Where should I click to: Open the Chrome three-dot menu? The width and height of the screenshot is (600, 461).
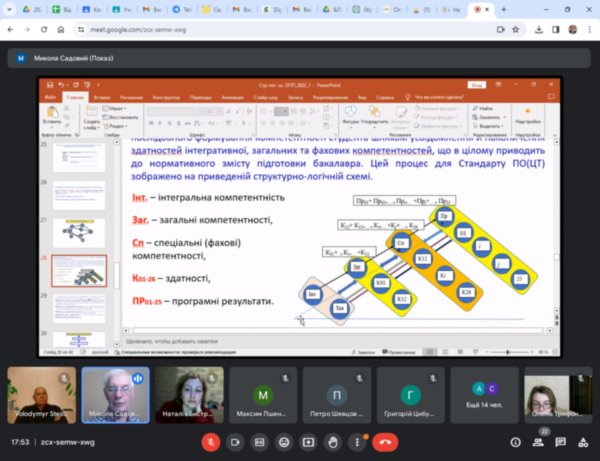pyautogui.click(x=588, y=30)
